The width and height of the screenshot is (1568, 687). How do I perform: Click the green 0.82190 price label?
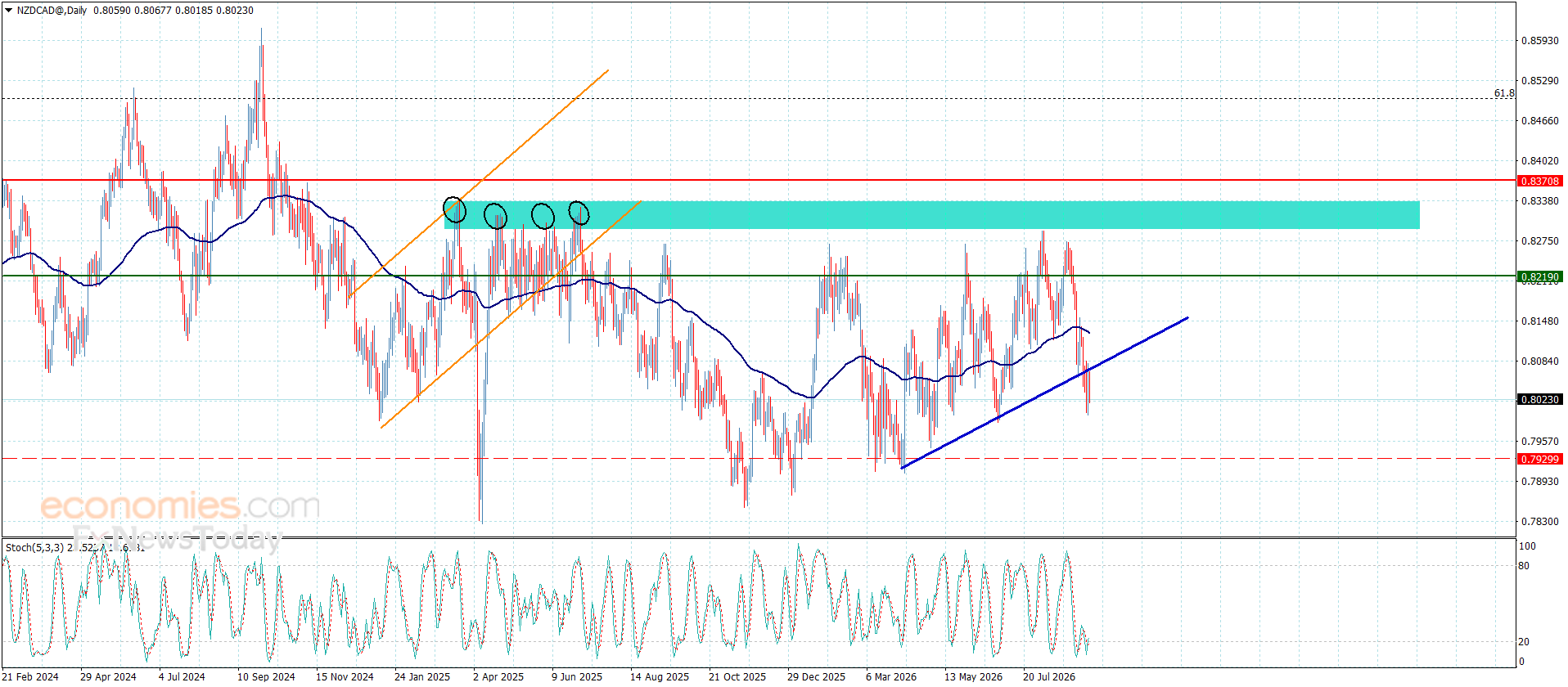coord(1539,276)
